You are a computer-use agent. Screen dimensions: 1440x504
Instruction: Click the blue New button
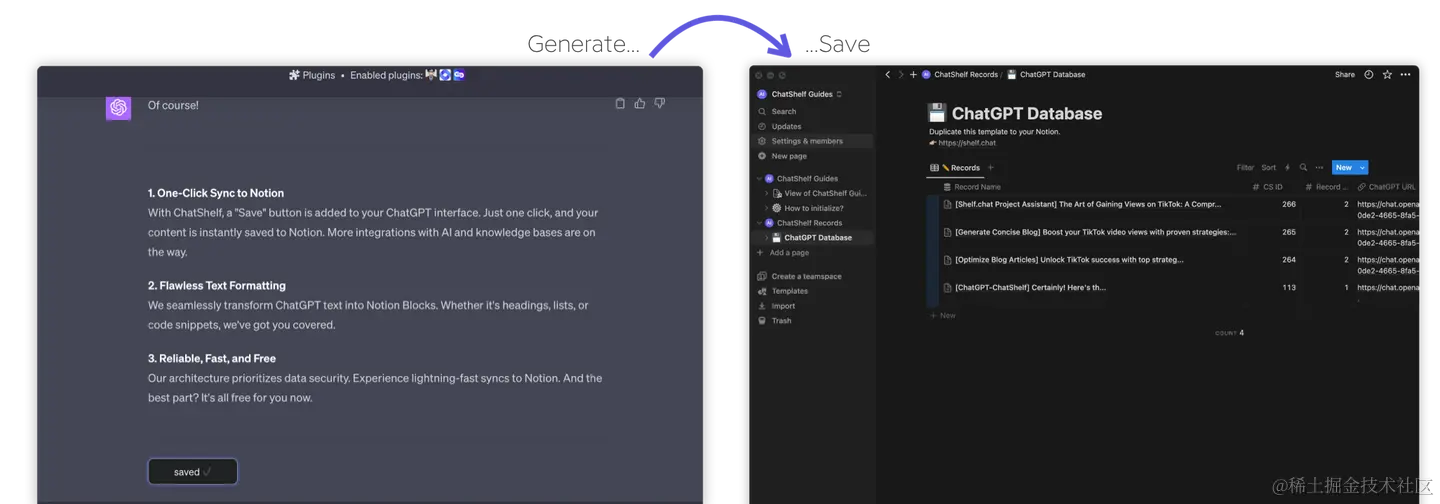1344,168
